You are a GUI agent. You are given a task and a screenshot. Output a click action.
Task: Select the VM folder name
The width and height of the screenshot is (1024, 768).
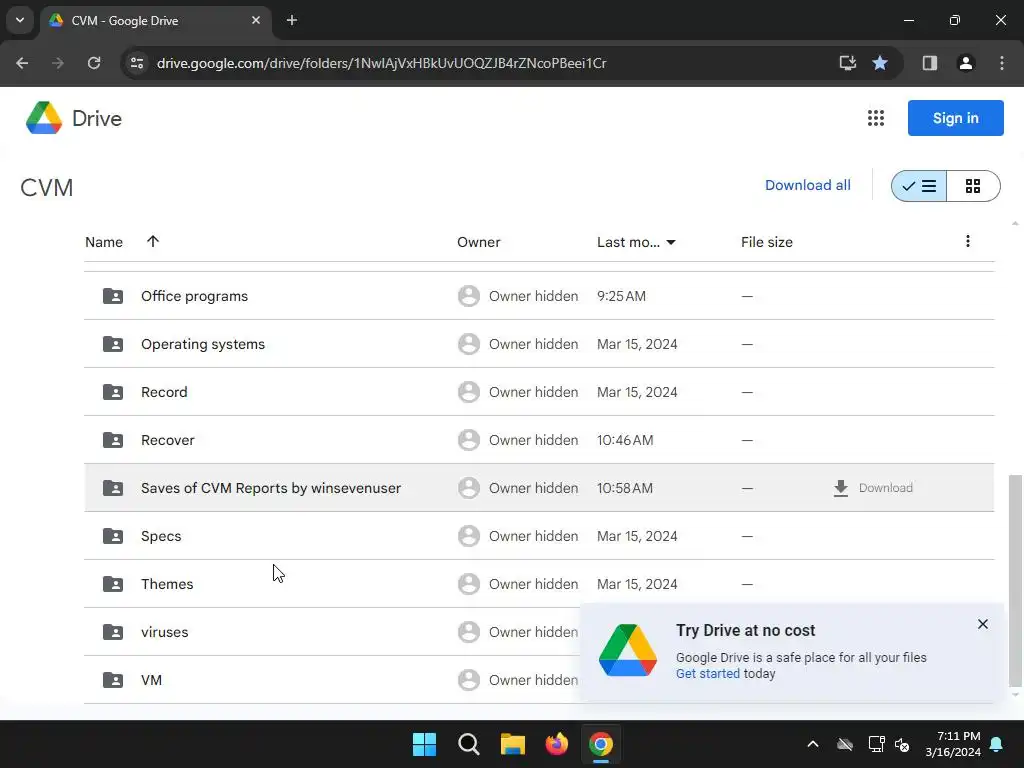[x=152, y=680]
